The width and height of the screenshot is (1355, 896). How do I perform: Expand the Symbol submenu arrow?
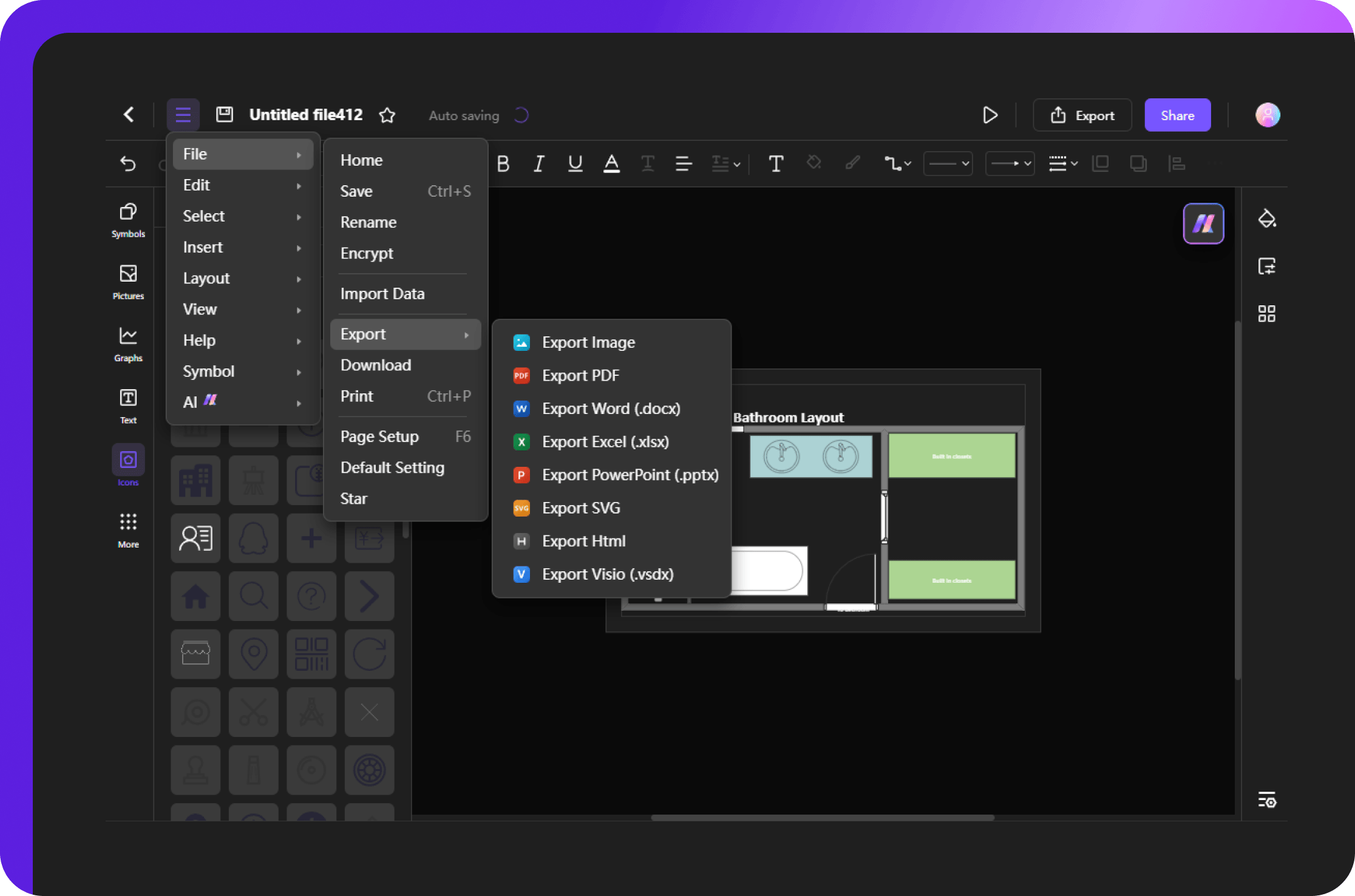[x=299, y=372]
